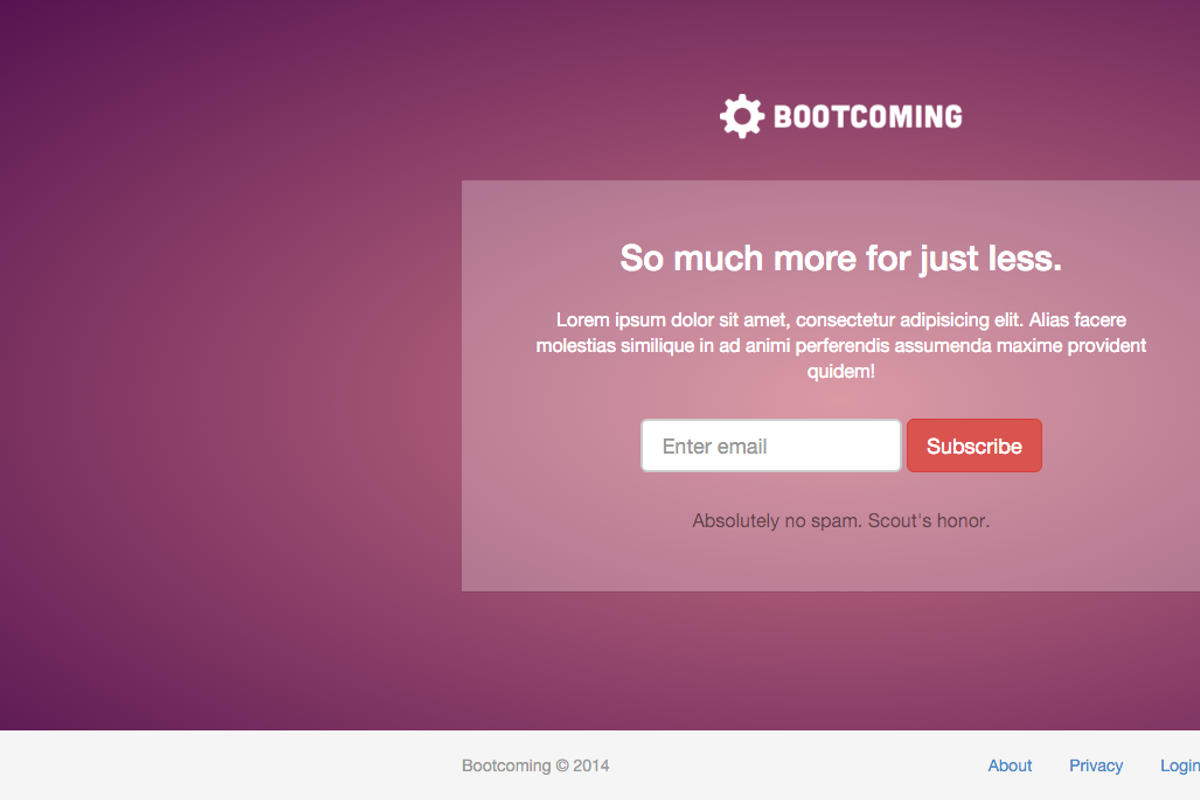1200x800 pixels.
Task: Click the red Subscribe button
Action: coord(974,445)
